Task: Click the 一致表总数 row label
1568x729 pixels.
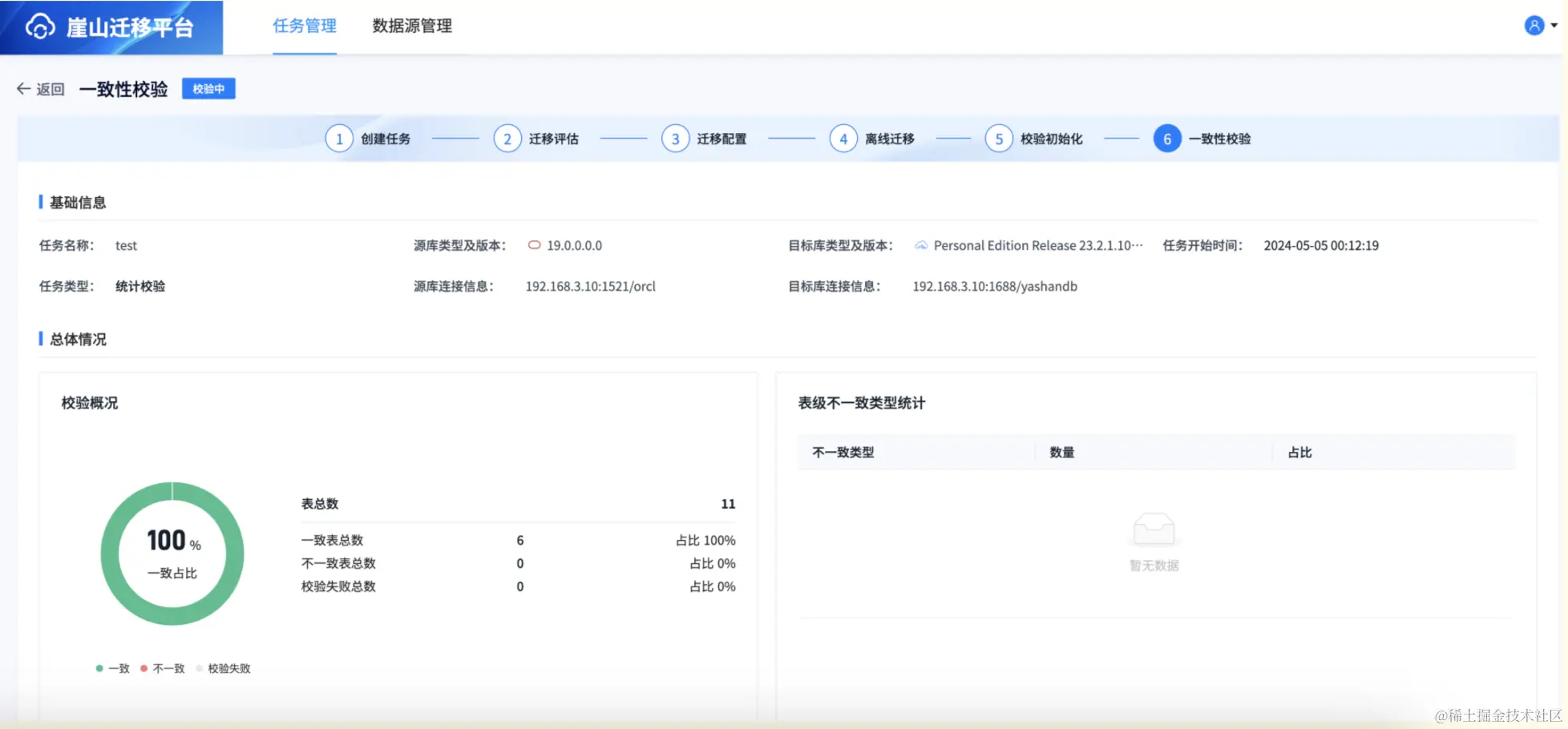Action: coord(332,540)
